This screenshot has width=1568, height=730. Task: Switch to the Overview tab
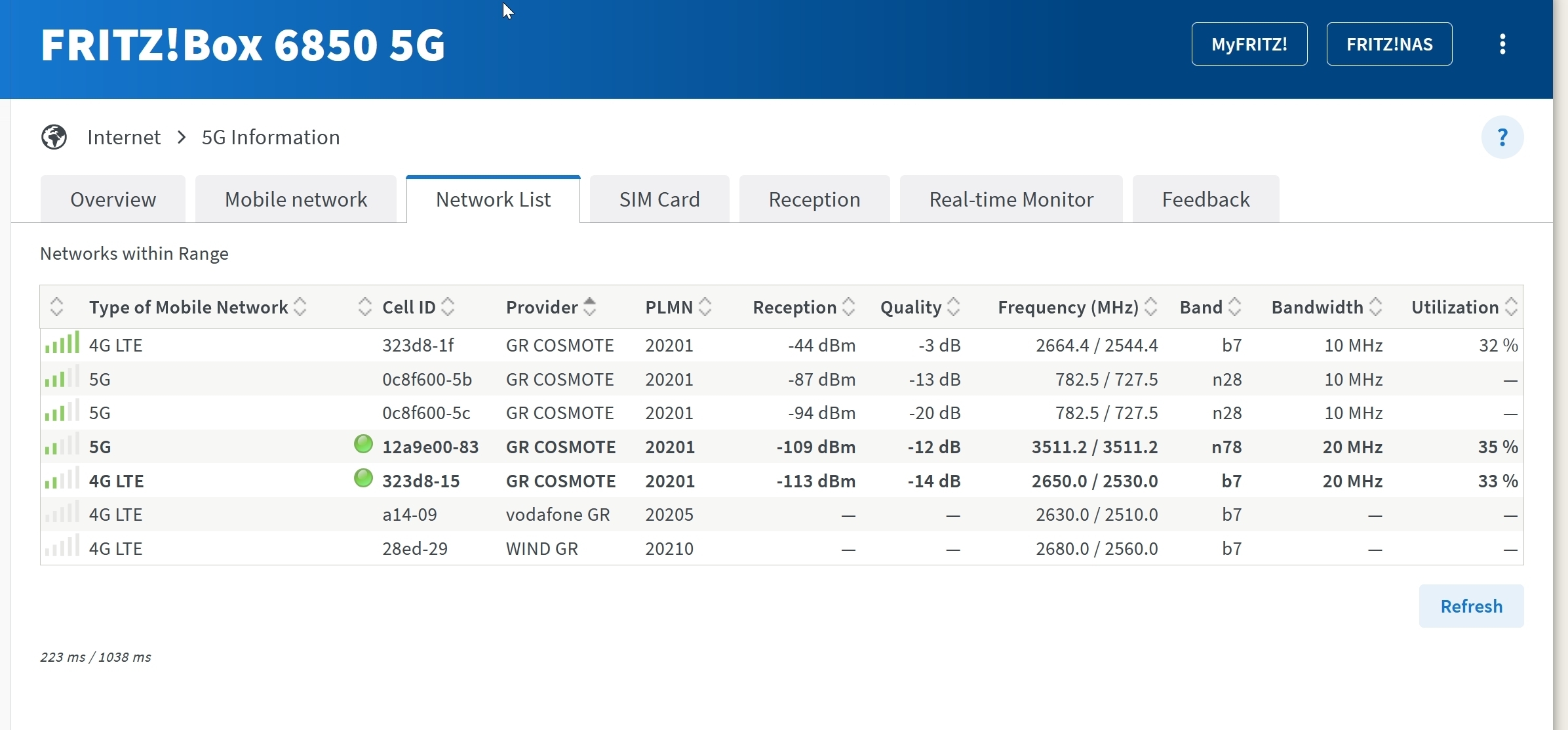(113, 199)
